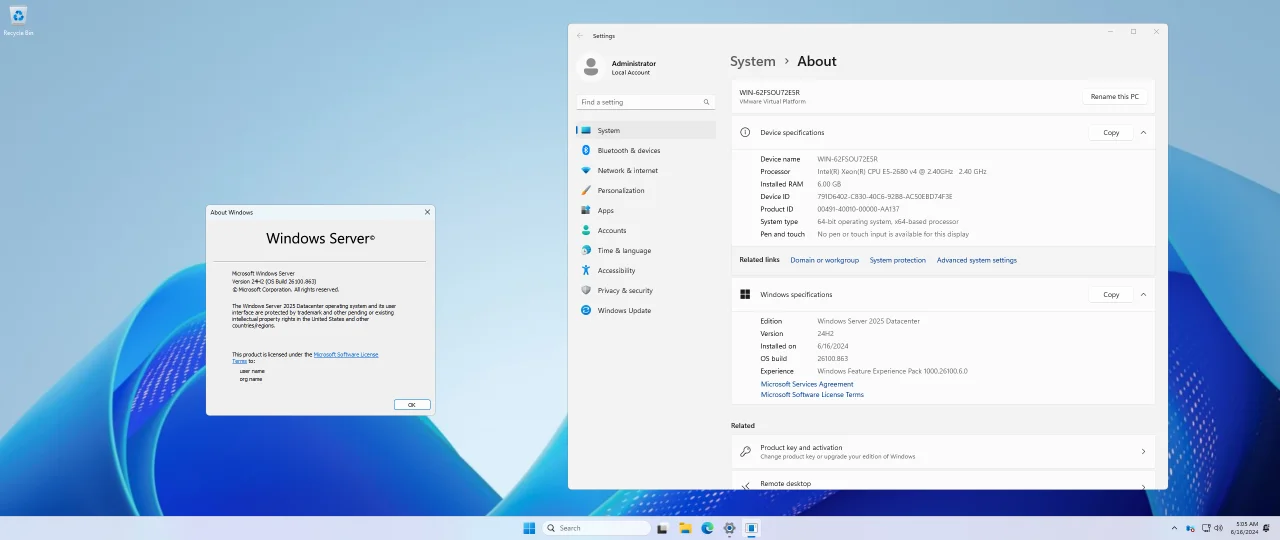
Task: Click the taskbar Search box
Action: [x=597, y=528]
